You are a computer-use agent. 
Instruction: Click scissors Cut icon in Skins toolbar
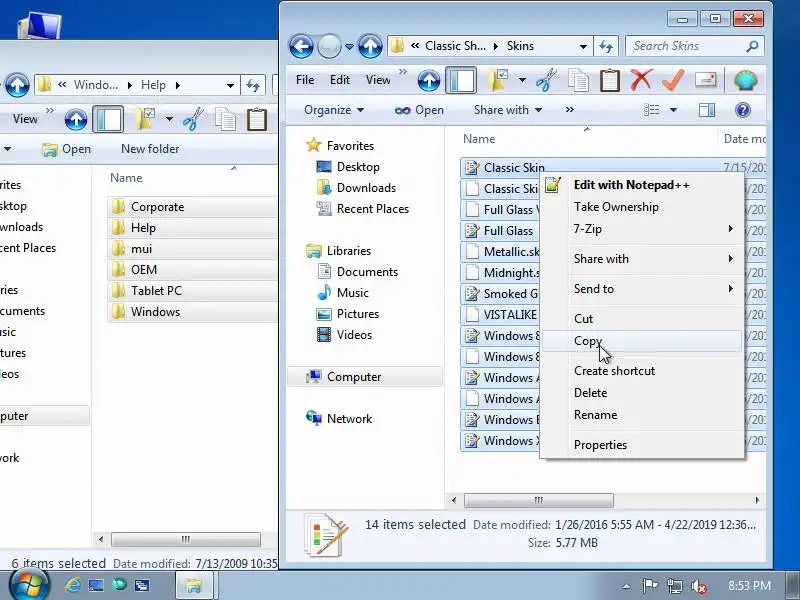tap(546, 80)
